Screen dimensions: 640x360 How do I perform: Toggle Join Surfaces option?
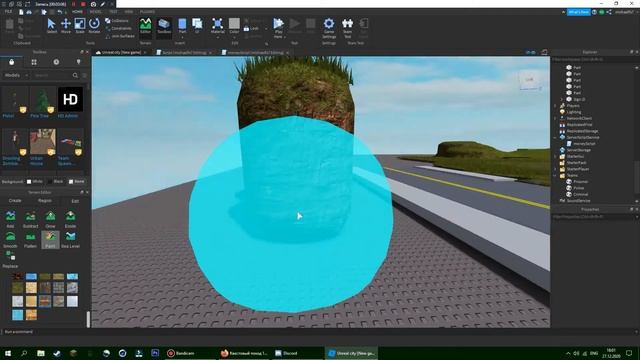(x=120, y=36)
